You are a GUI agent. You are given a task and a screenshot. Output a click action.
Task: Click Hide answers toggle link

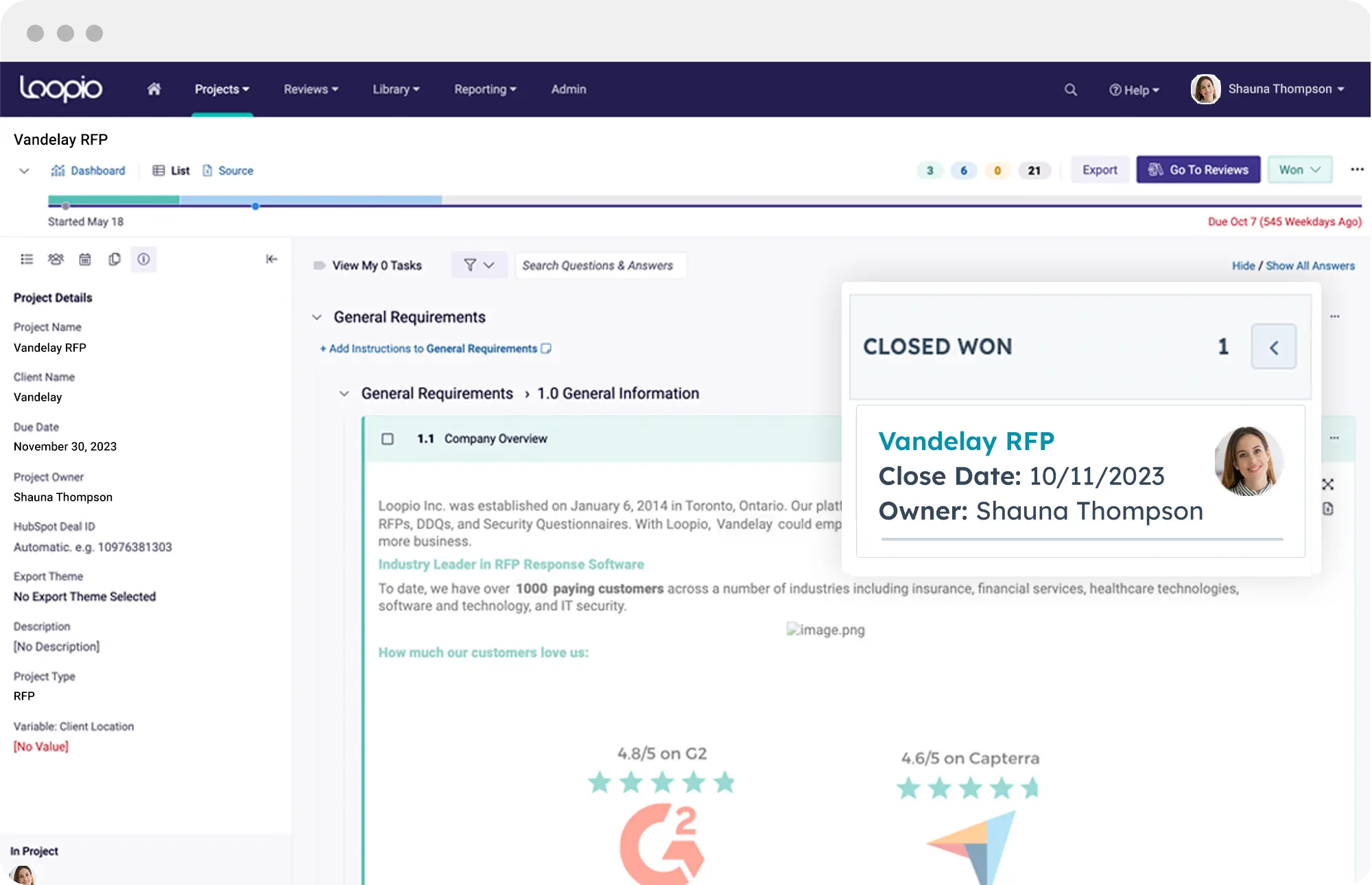[x=1243, y=265]
